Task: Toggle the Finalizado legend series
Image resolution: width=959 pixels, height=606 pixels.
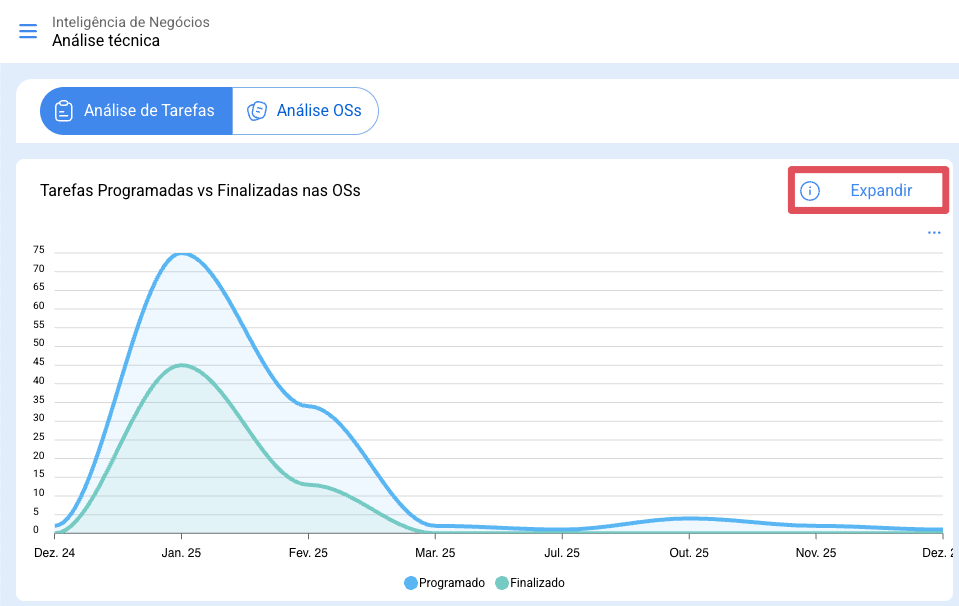Action: (530, 583)
